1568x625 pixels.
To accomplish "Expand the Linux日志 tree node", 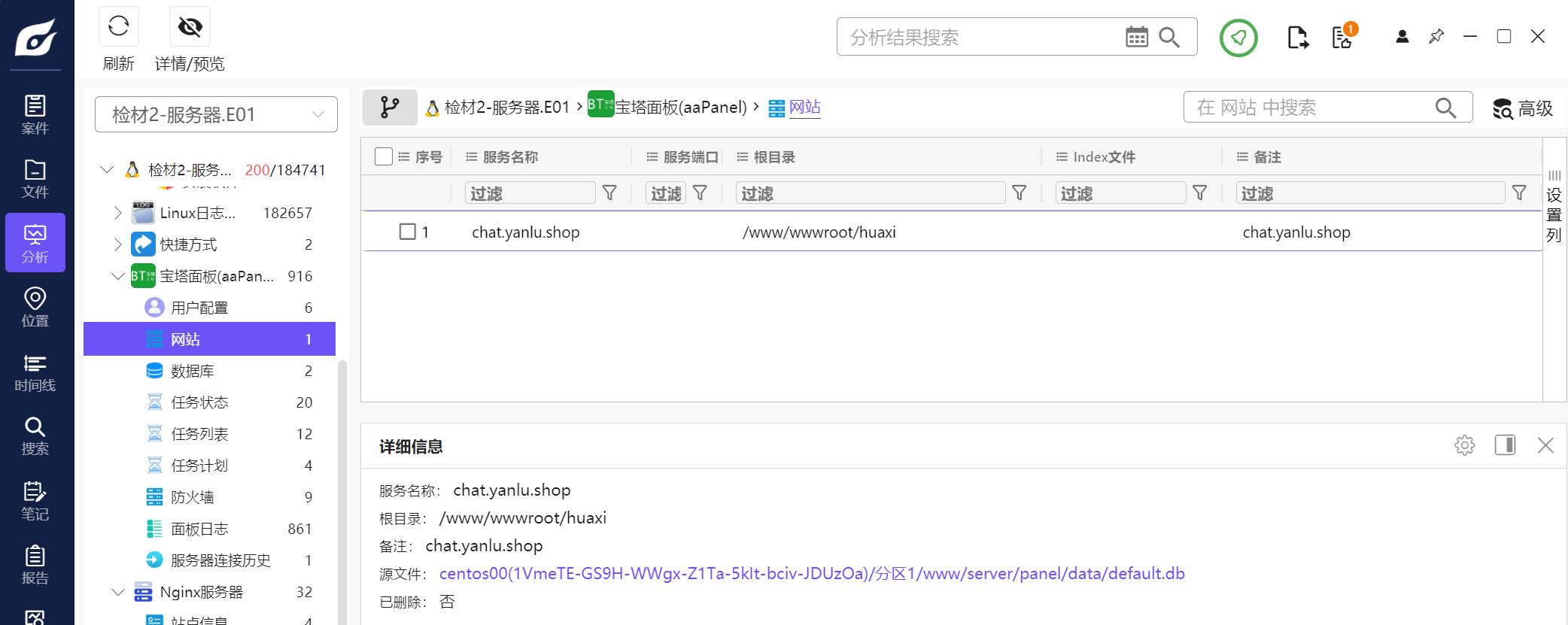I will point(117,213).
